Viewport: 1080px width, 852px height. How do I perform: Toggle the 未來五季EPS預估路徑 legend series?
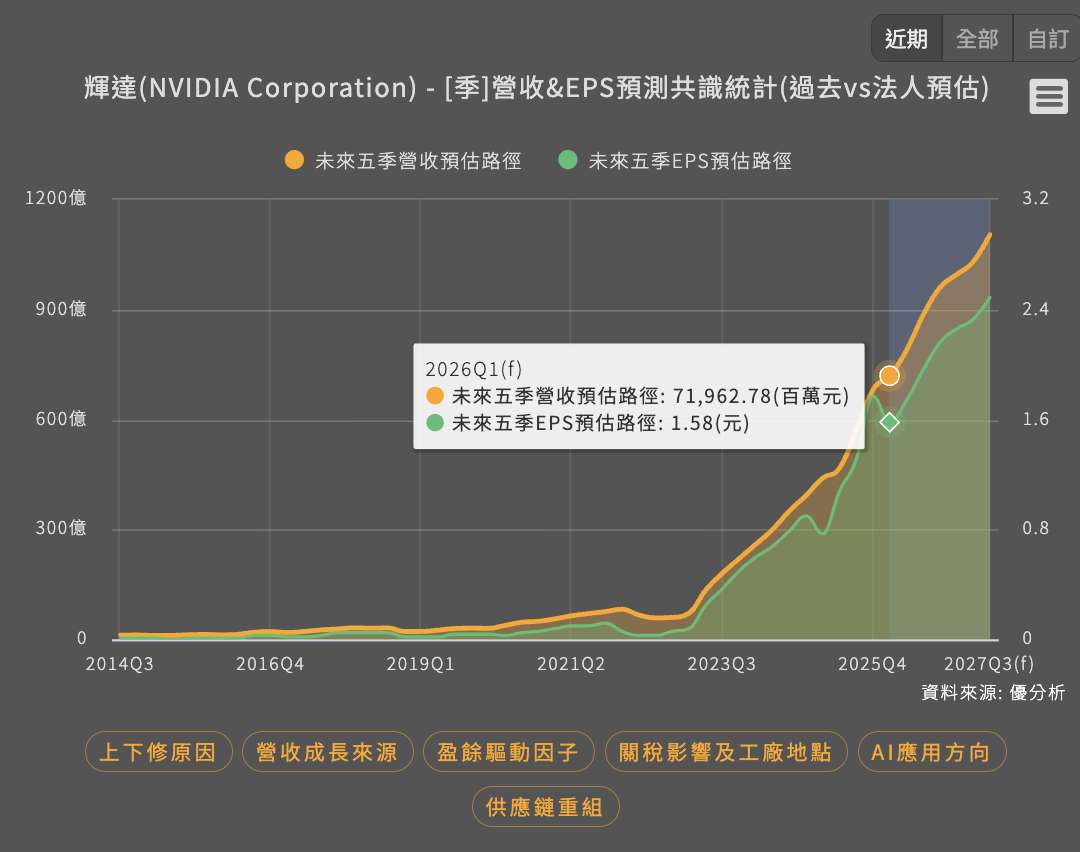(x=675, y=160)
